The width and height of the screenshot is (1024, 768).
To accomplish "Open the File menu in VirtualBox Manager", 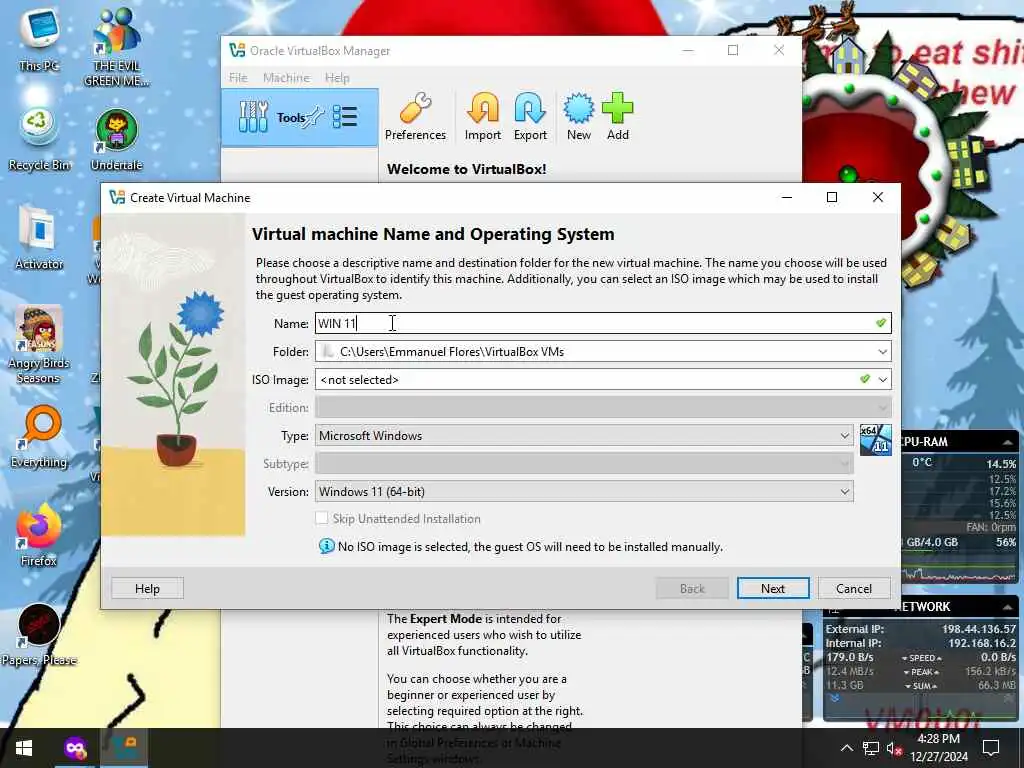I will (x=238, y=78).
